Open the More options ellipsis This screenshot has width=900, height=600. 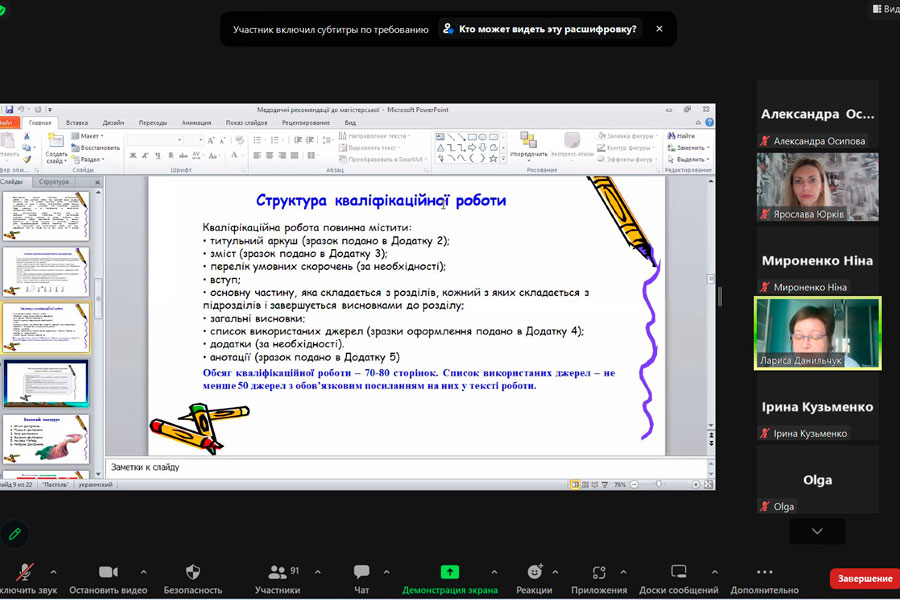pyautogui.click(x=764, y=572)
